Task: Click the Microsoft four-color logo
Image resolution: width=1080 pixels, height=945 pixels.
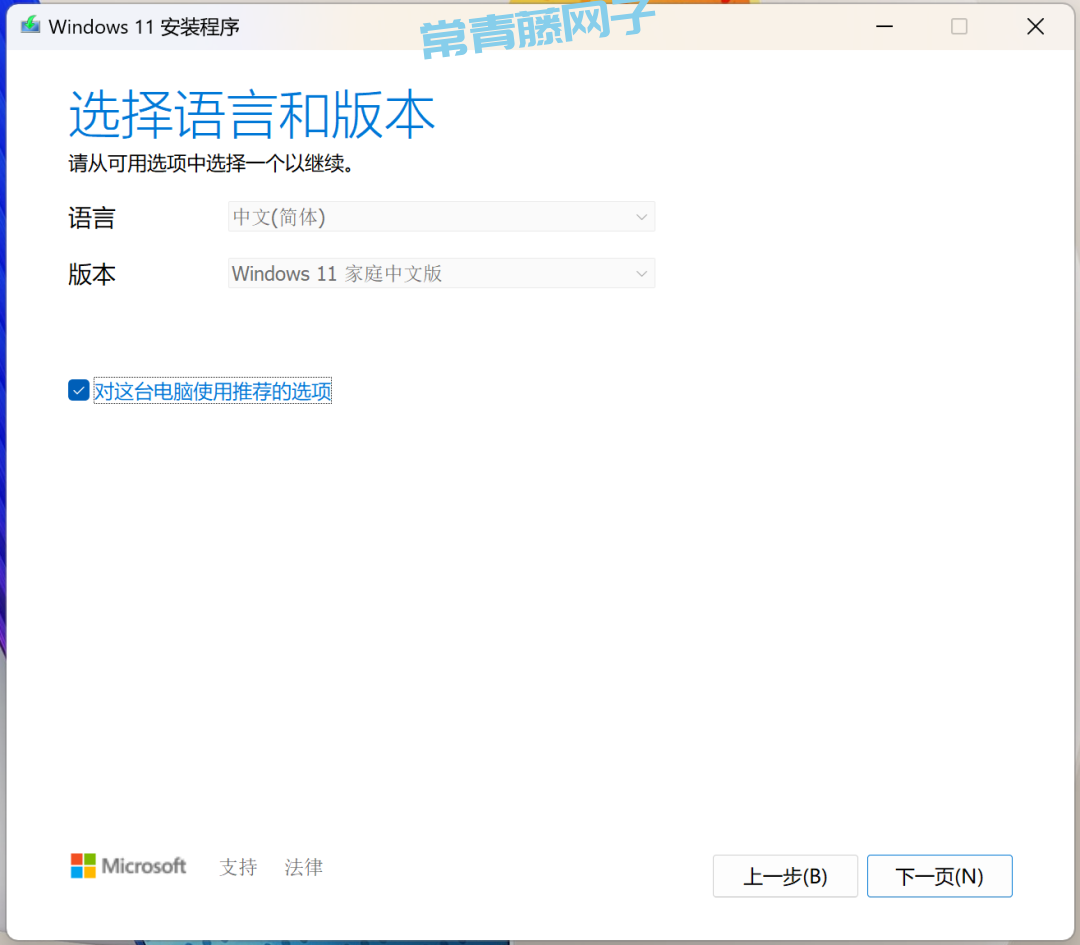Action: tap(83, 866)
